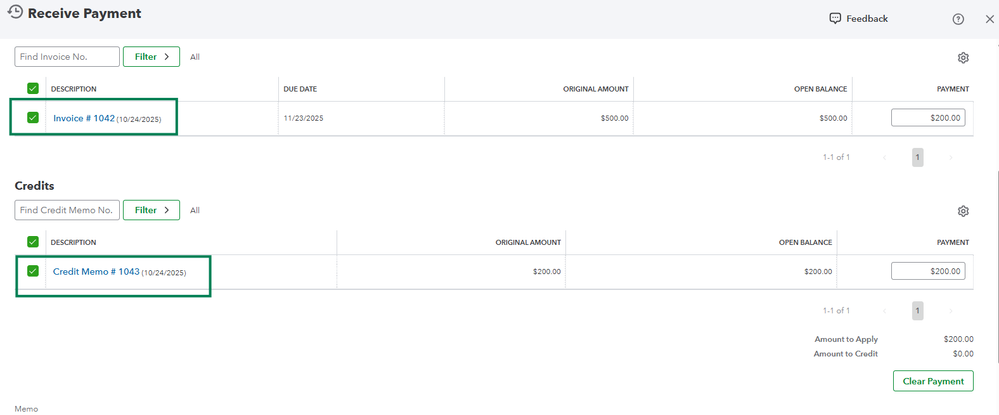Uncheck the Invoice # 1042 checkbox
Screen dimensions: 999x415
[x=33, y=118]
